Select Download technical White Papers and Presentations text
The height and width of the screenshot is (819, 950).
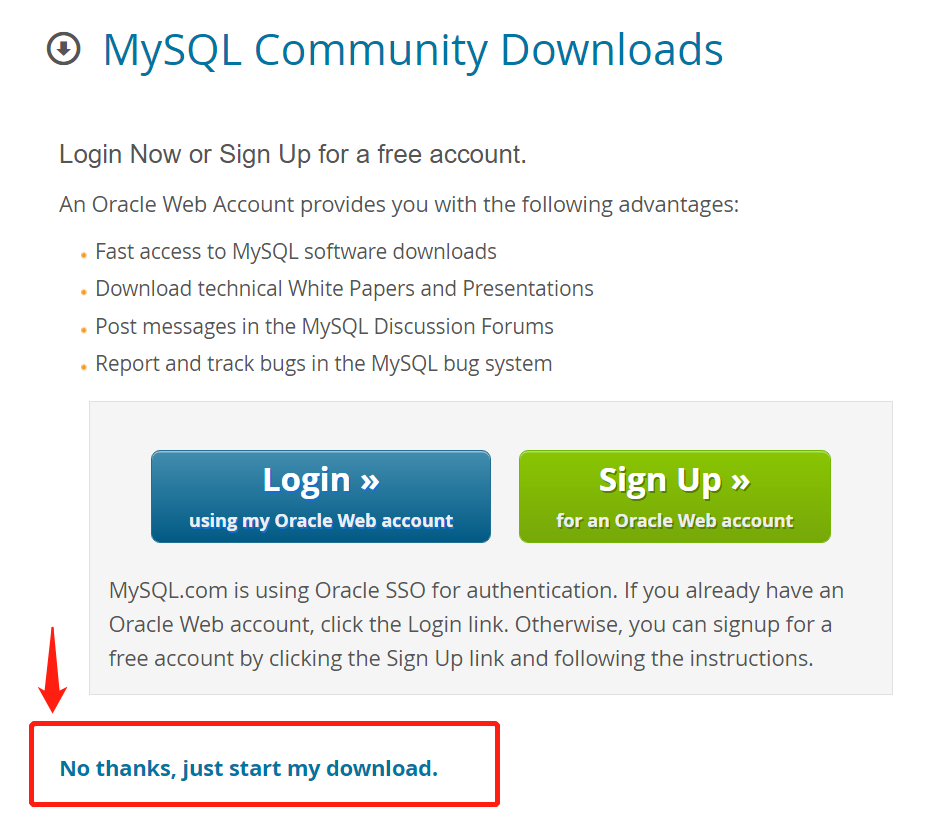pyautogui.click(x=344, y=289)
